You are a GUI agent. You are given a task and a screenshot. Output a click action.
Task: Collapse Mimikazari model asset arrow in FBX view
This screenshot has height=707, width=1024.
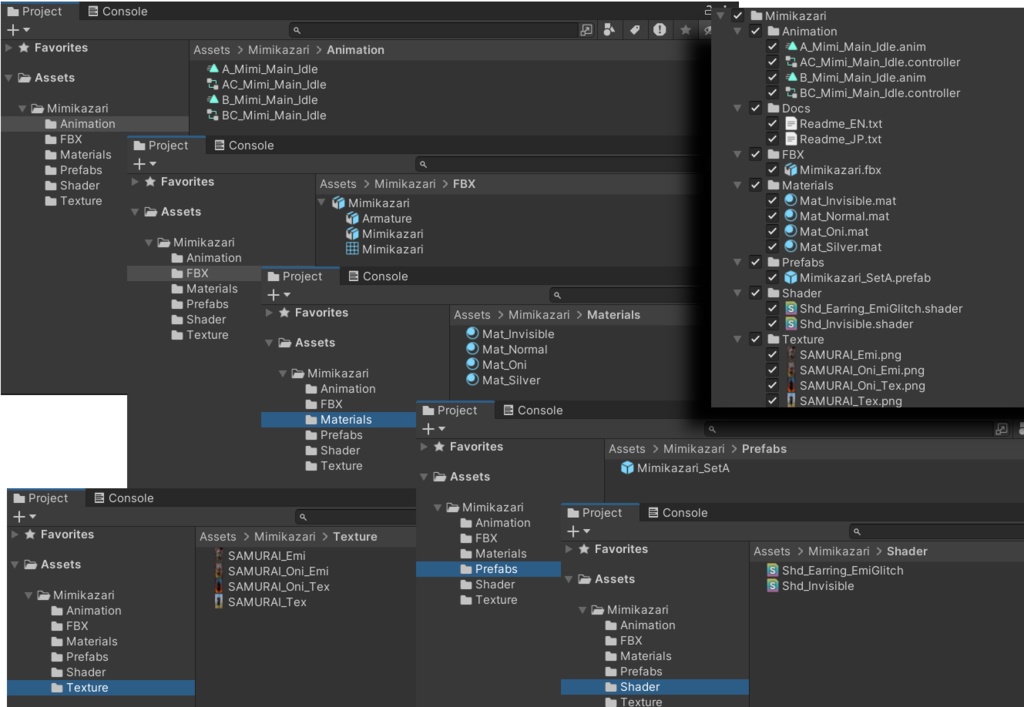[322, 203]
